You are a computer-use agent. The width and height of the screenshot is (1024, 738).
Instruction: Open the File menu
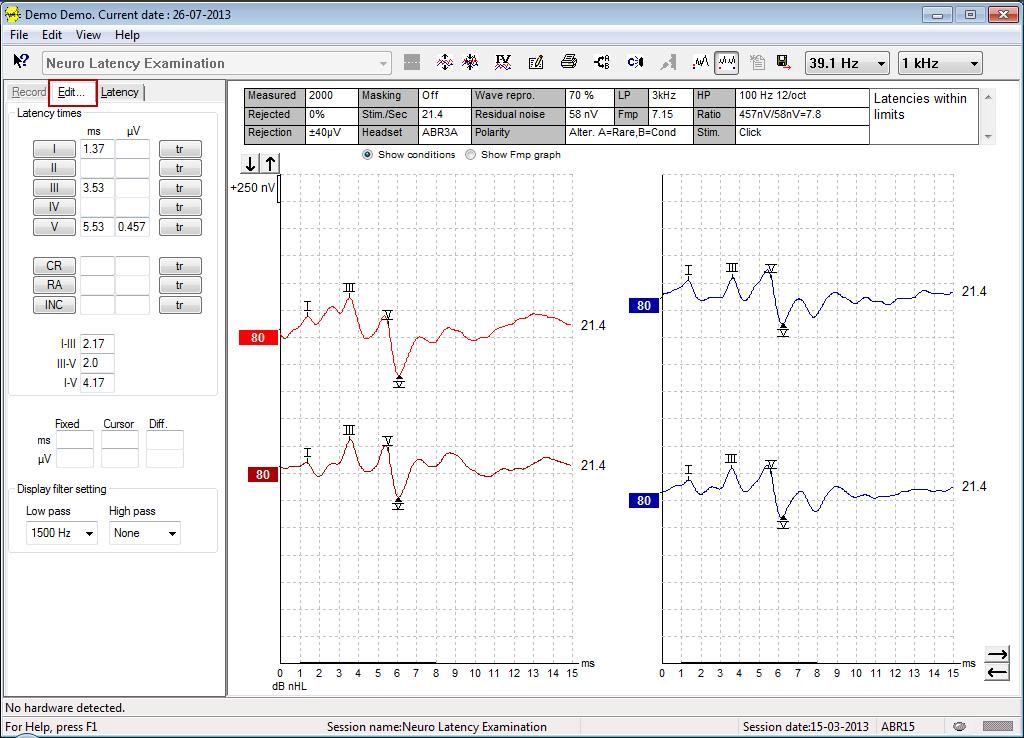pyautogui.click(x=19, y=35)
